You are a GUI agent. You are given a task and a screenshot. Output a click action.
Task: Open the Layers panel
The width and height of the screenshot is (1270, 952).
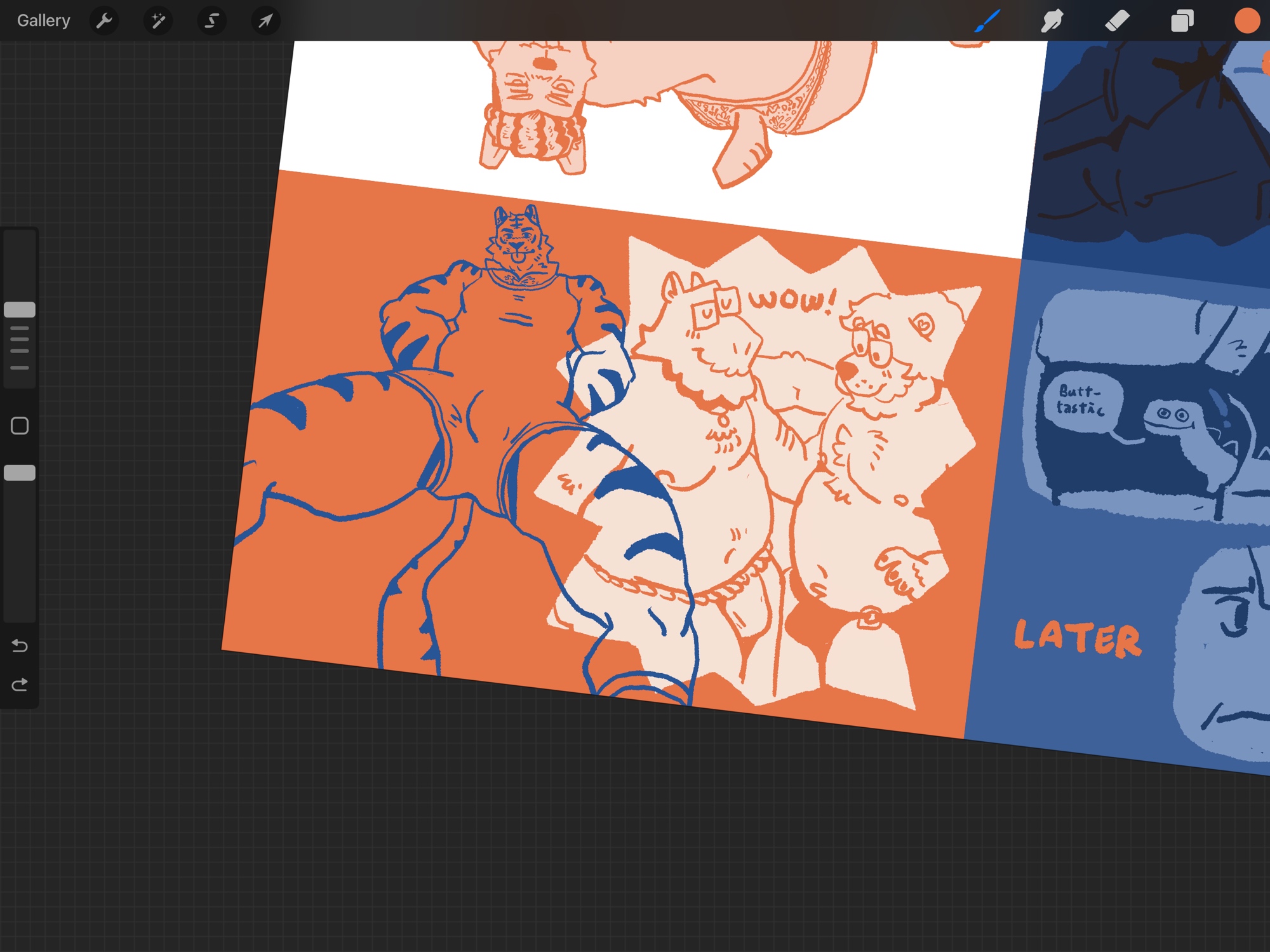pos(1182,21)
